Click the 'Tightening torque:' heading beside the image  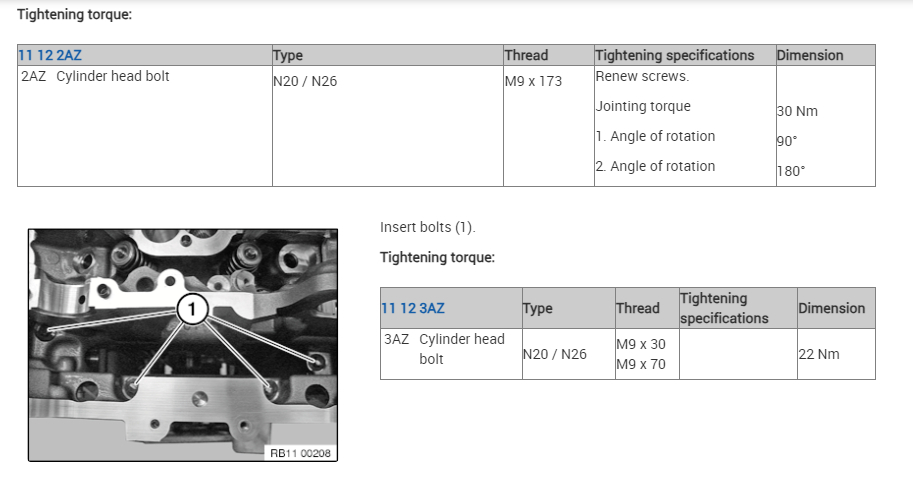[437, 257]
